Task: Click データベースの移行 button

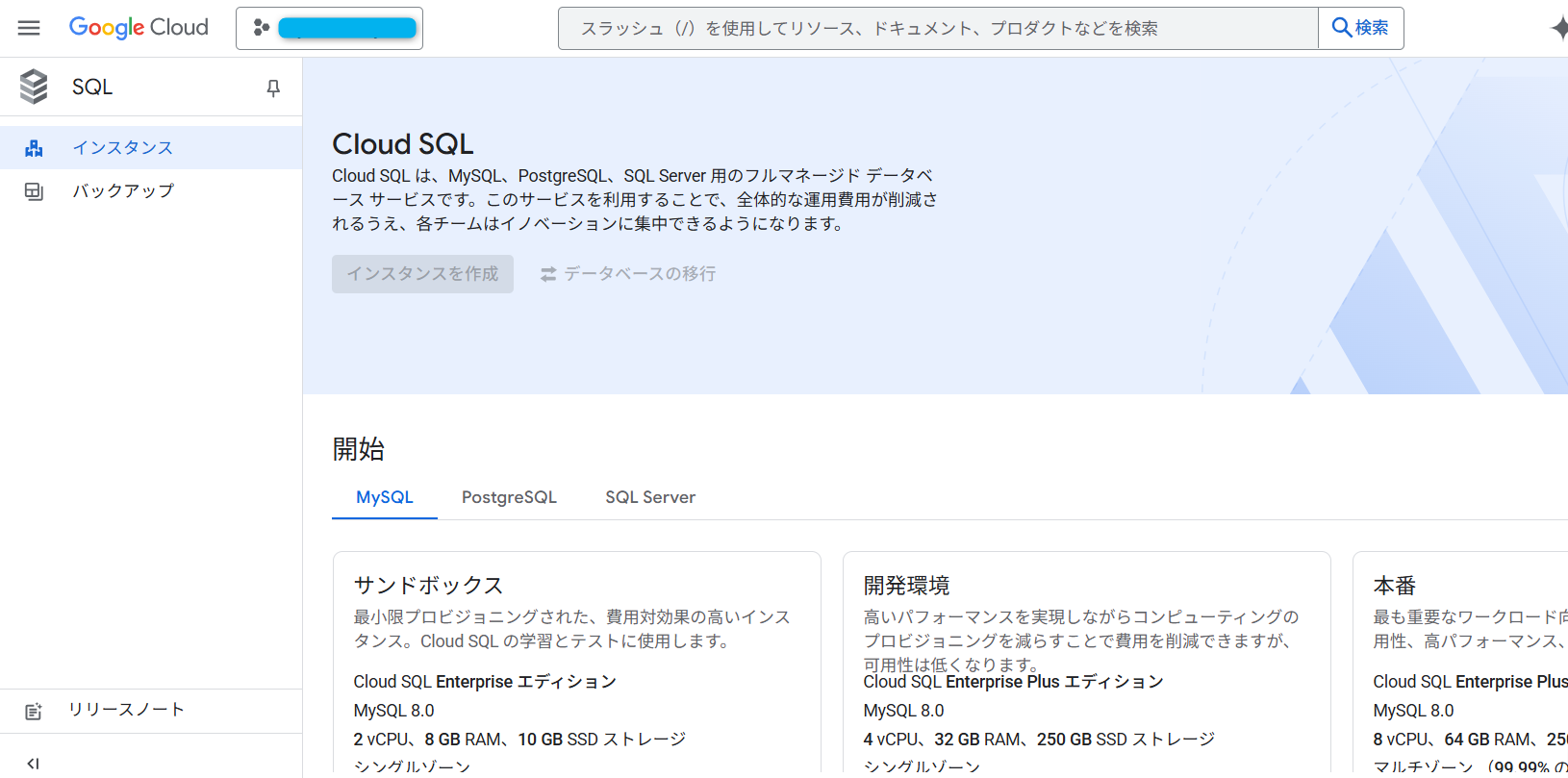Action: point(627,274)
